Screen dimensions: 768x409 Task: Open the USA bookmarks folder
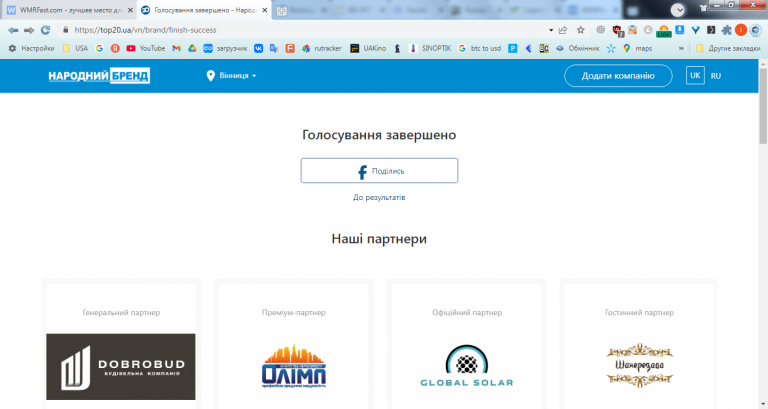[x=75, y=48]
